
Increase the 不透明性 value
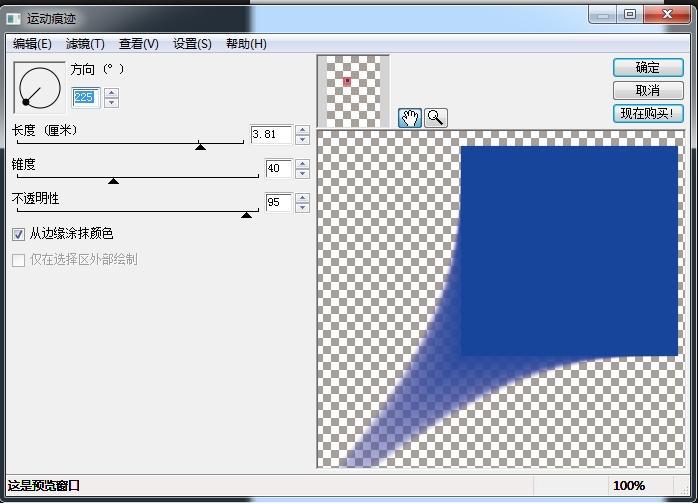coord(303,198)
